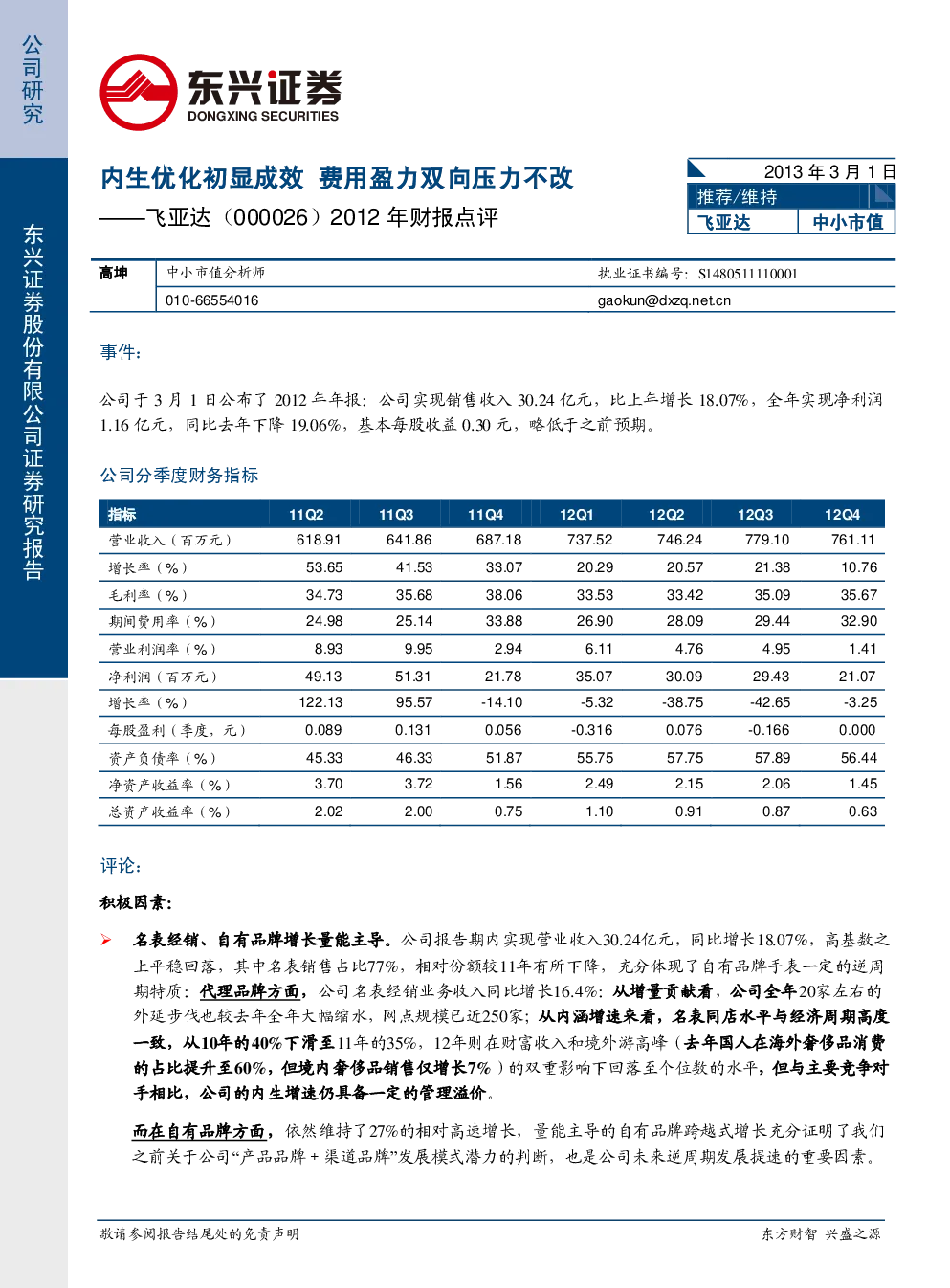Click the email gaokun@dxzq.net.cn
This screenshot has width=950, height=1288.
click(x=664, y=300)
